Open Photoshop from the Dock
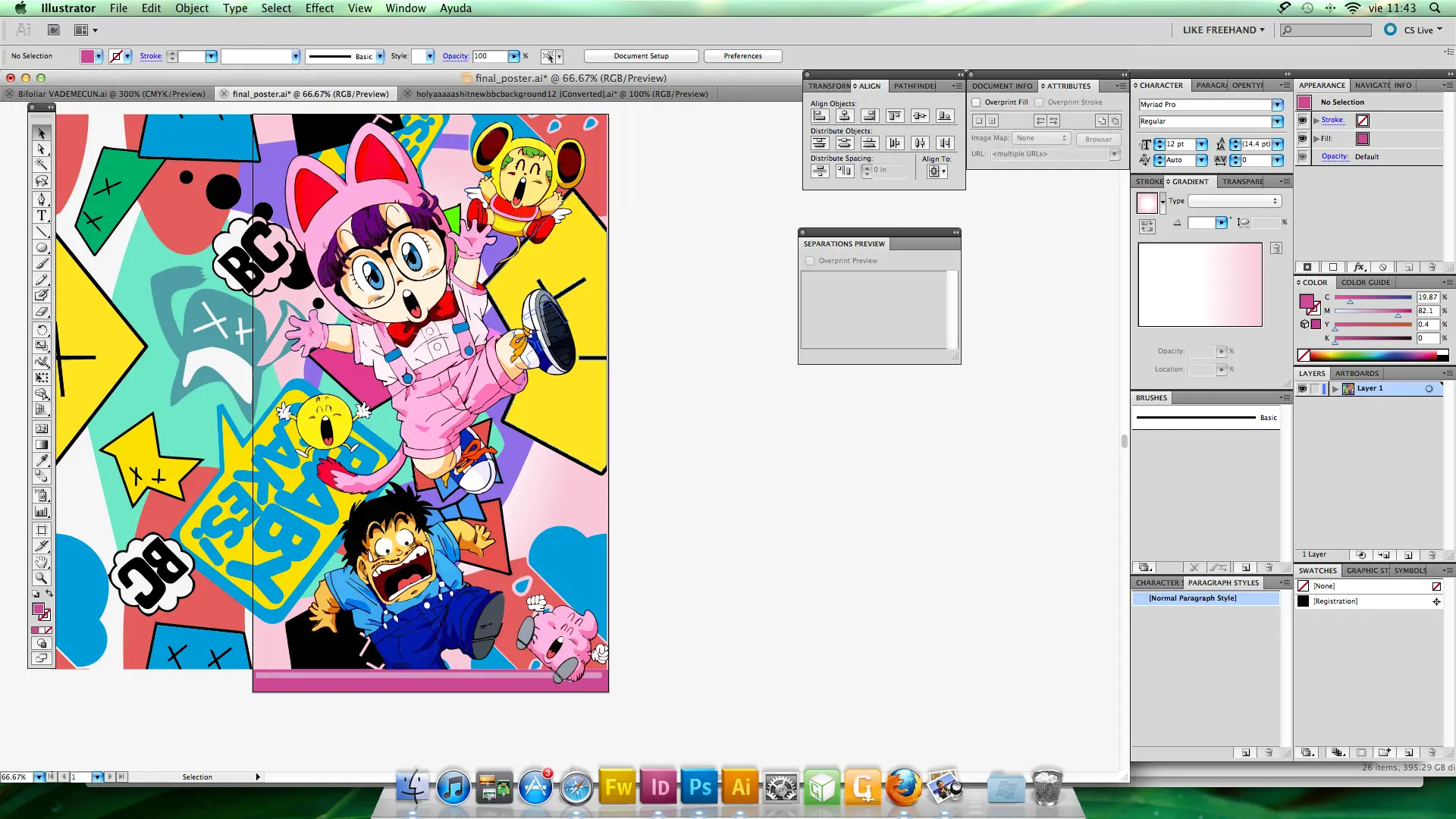This screenshot has width=1456, height=819. (700, 787)
